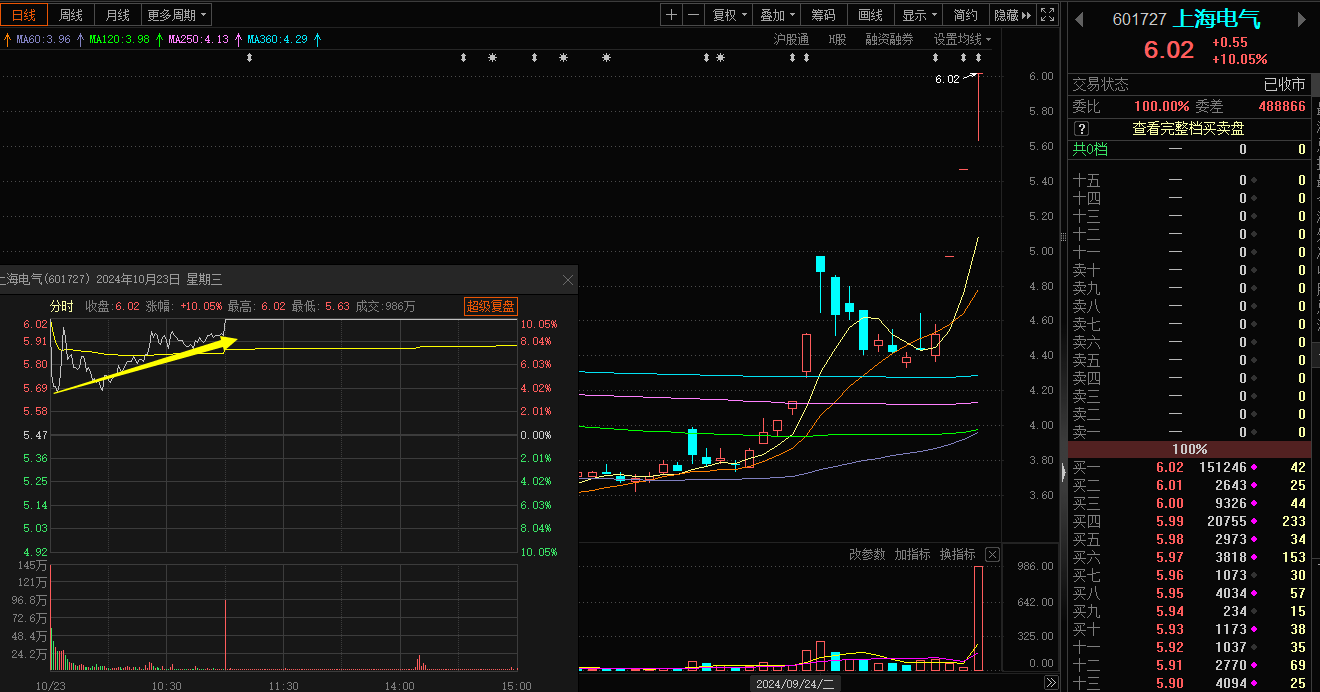Click 画线 drawing tools button
This screenshot has height=692, width=1320.
tap(871, 15)
